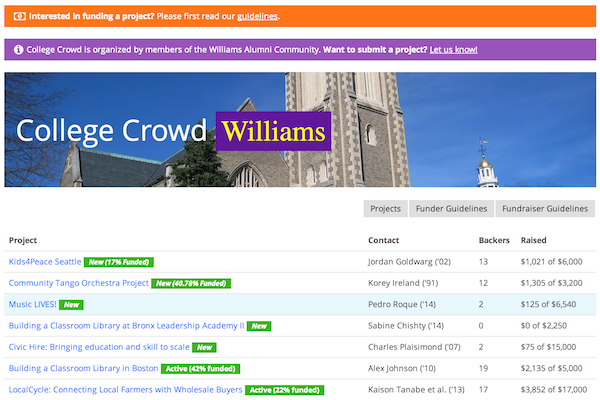Click the 'Active (42% funded)' badge
The height and width of the screenshot is (400, 600).
(x=201, y=369)
